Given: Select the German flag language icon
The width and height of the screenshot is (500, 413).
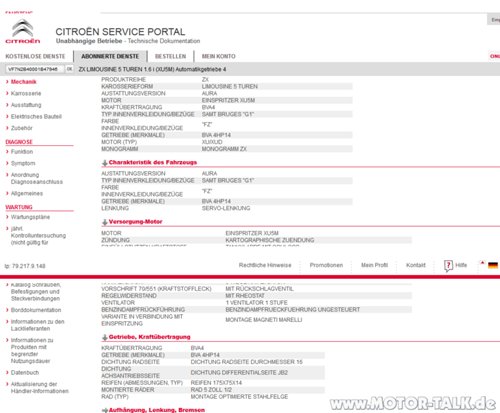Looking at the screenshot, I should [x=493, y=265].
